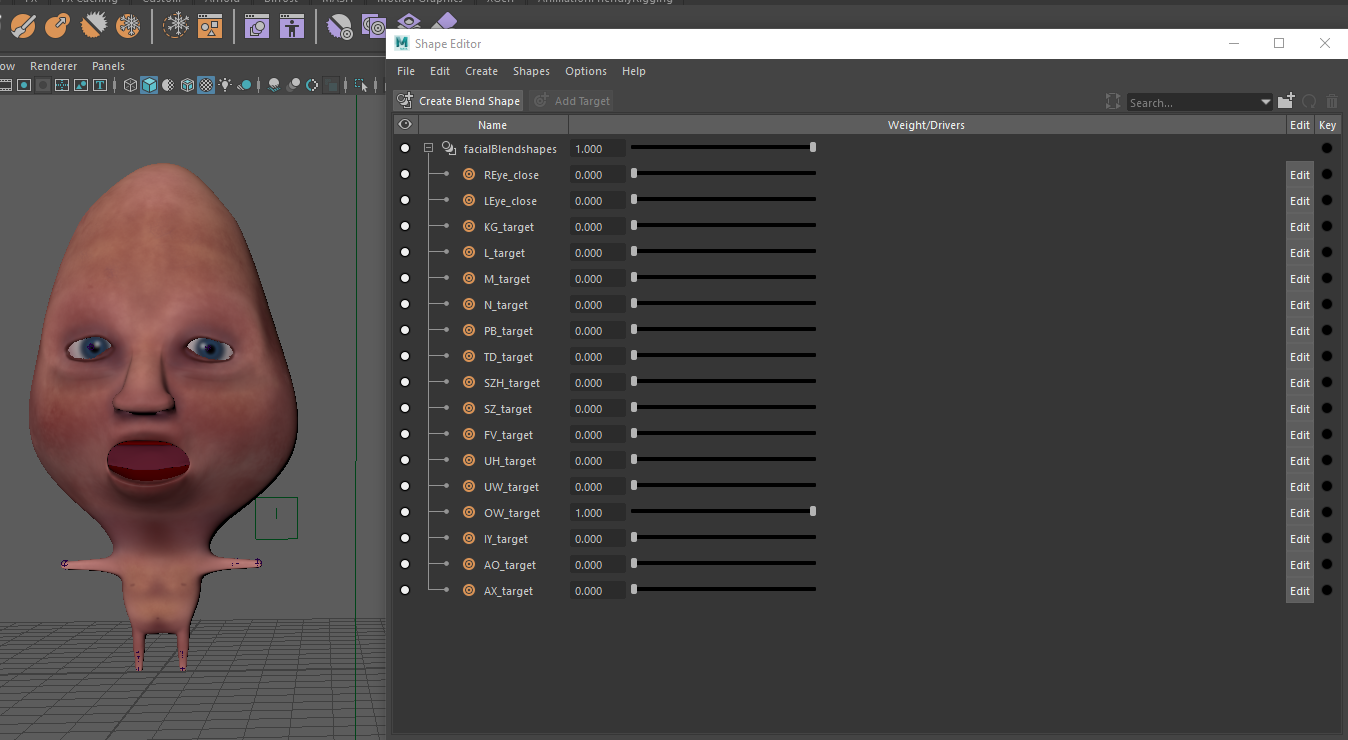
Task: Toggle visibility of the REye_close target
Action: [x=405, y=175]
